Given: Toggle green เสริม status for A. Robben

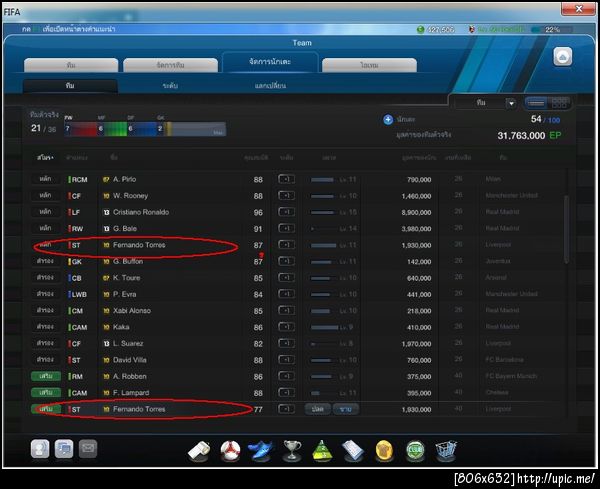Looking at the screenshot, I should pyautogui.click(x=46, y=377).
